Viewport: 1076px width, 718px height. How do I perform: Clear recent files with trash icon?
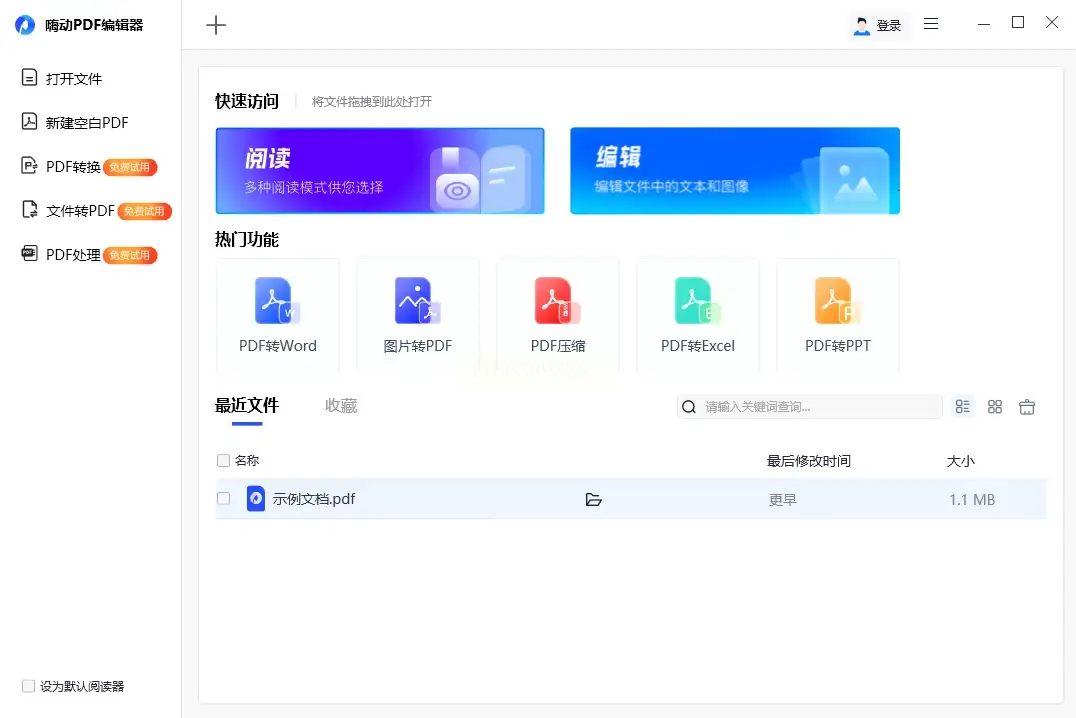click(1026, 407)
